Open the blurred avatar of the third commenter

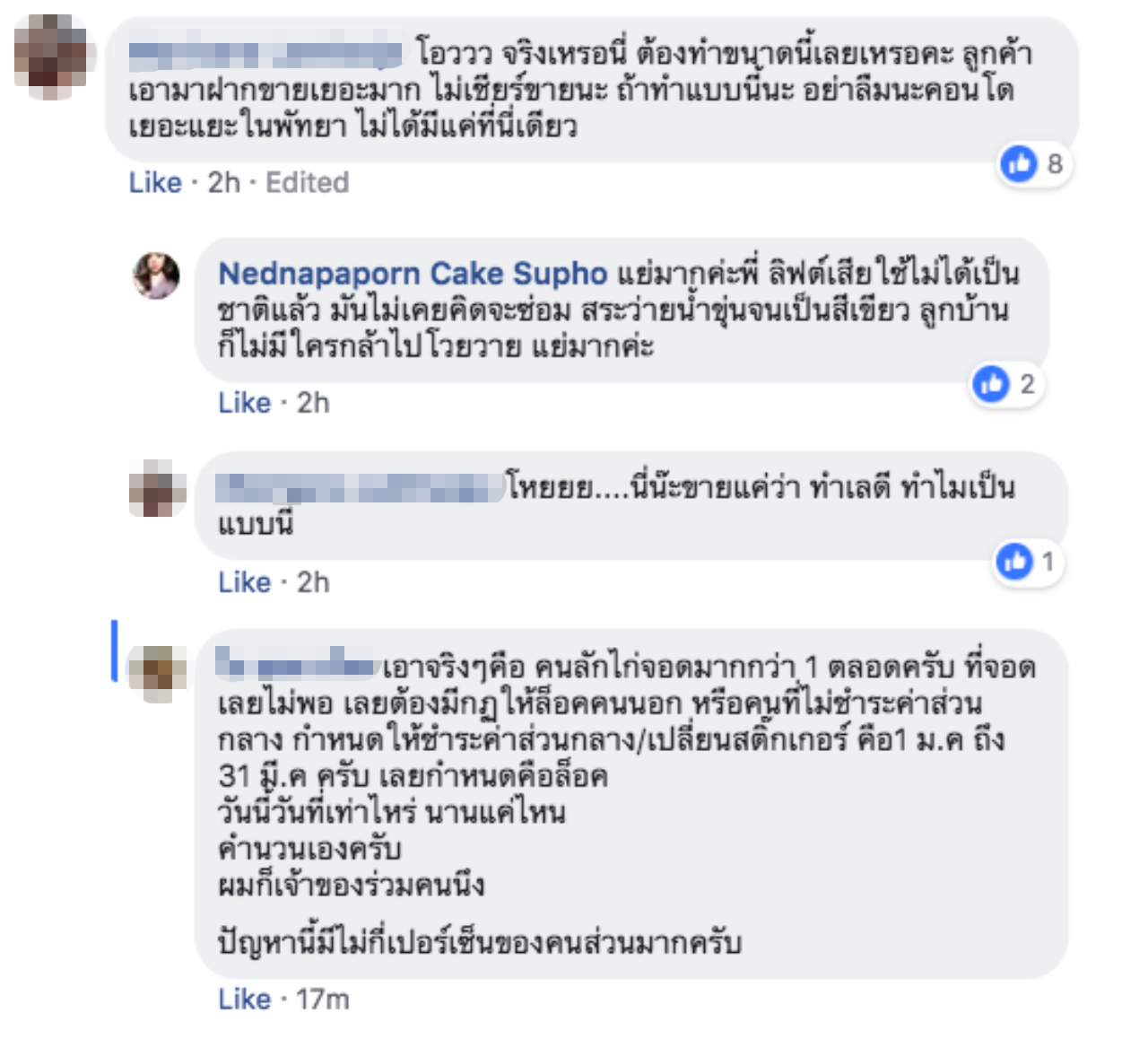[157, 488]
